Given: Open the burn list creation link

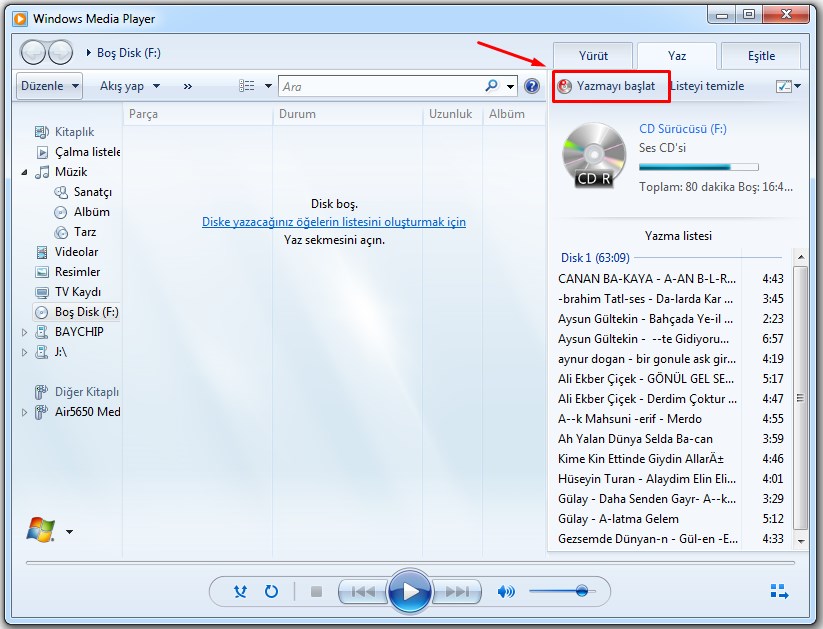Looking at the screenshot, I should pyautogui.click(x=334, y=222).
